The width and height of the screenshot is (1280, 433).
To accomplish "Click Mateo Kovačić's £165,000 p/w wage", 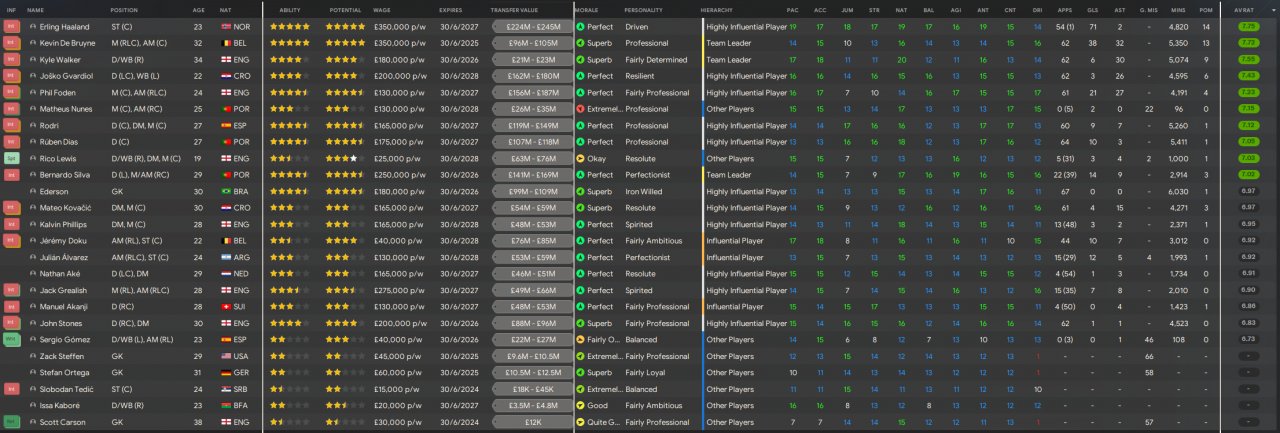I will pos(397,208).
